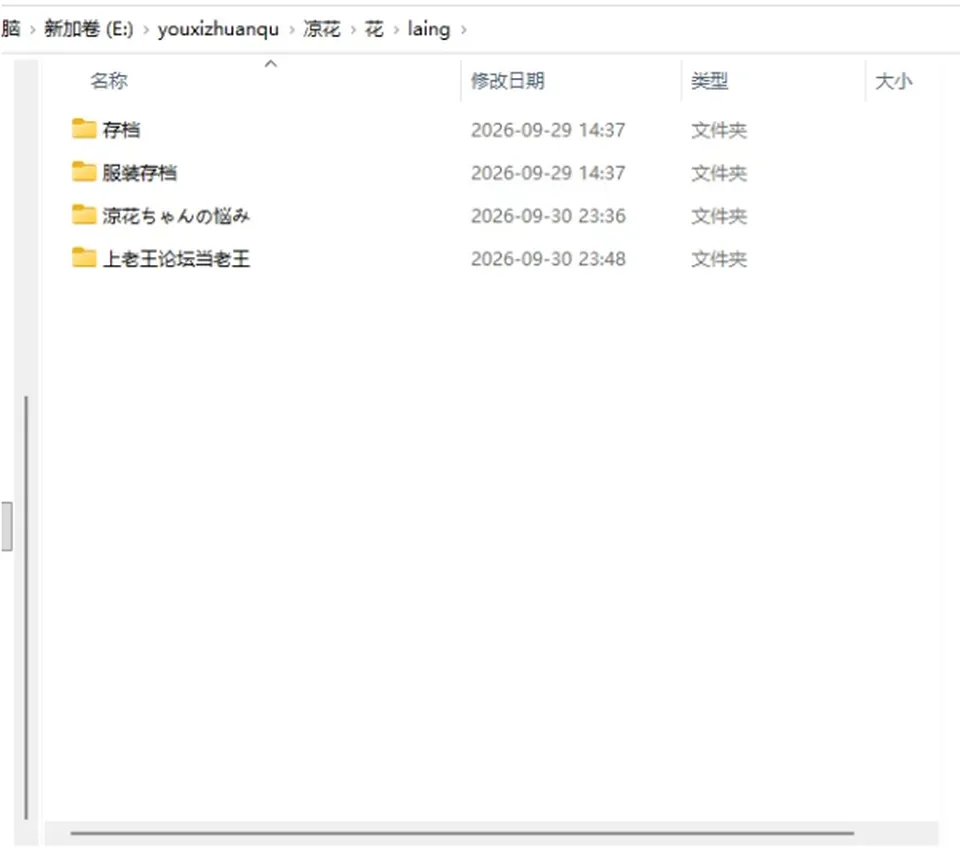The width and height of the screenshot is (960, 855).
Task: Click the horizontal scrollbar at the bottom
Action: (462, 833)
